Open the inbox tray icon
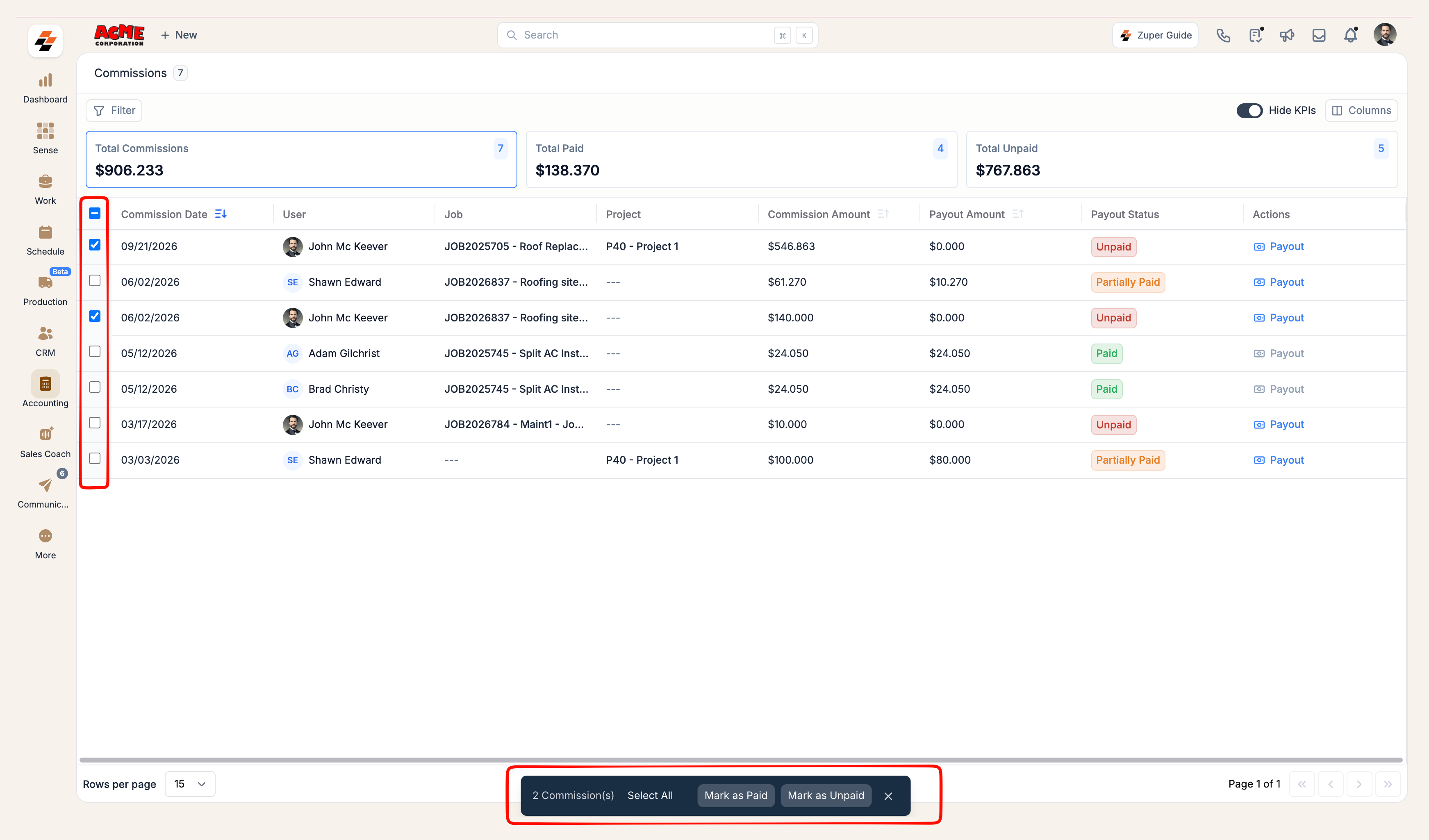The image size is (1429, 840). pos(1319,35)
